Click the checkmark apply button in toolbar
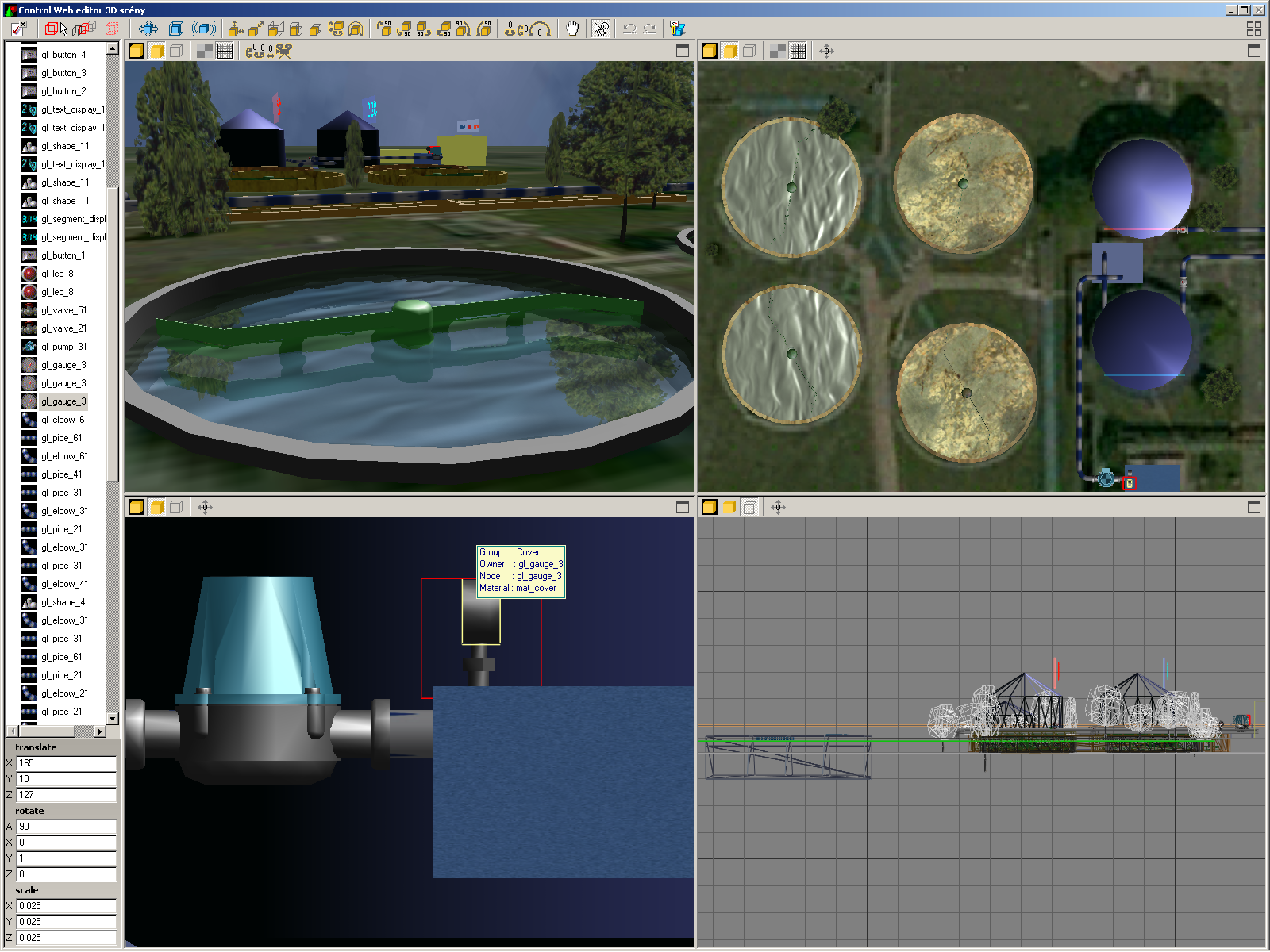The image size is (1270, 952). tap(18, 29)
